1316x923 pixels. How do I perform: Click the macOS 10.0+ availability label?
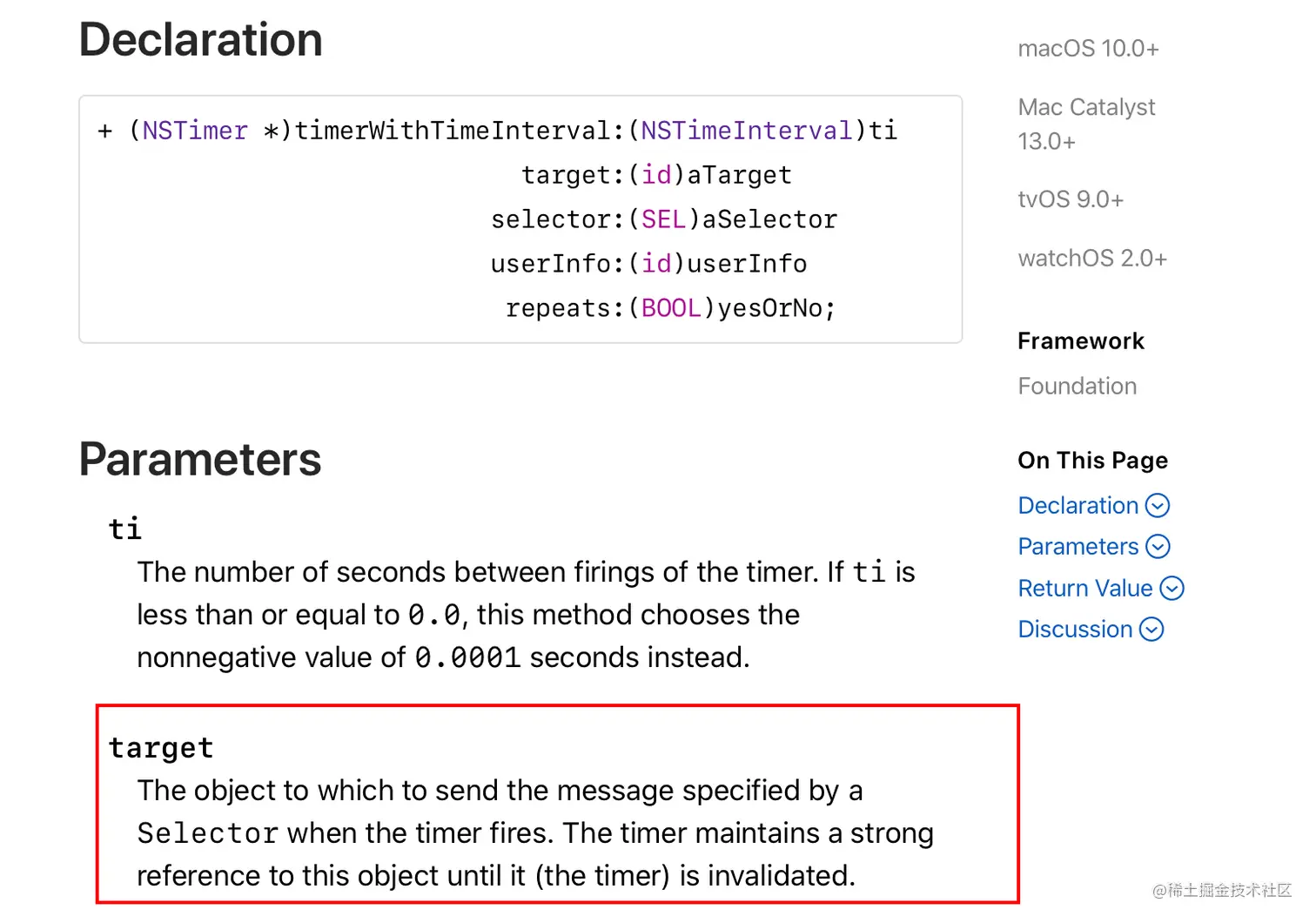(1088, 49)
